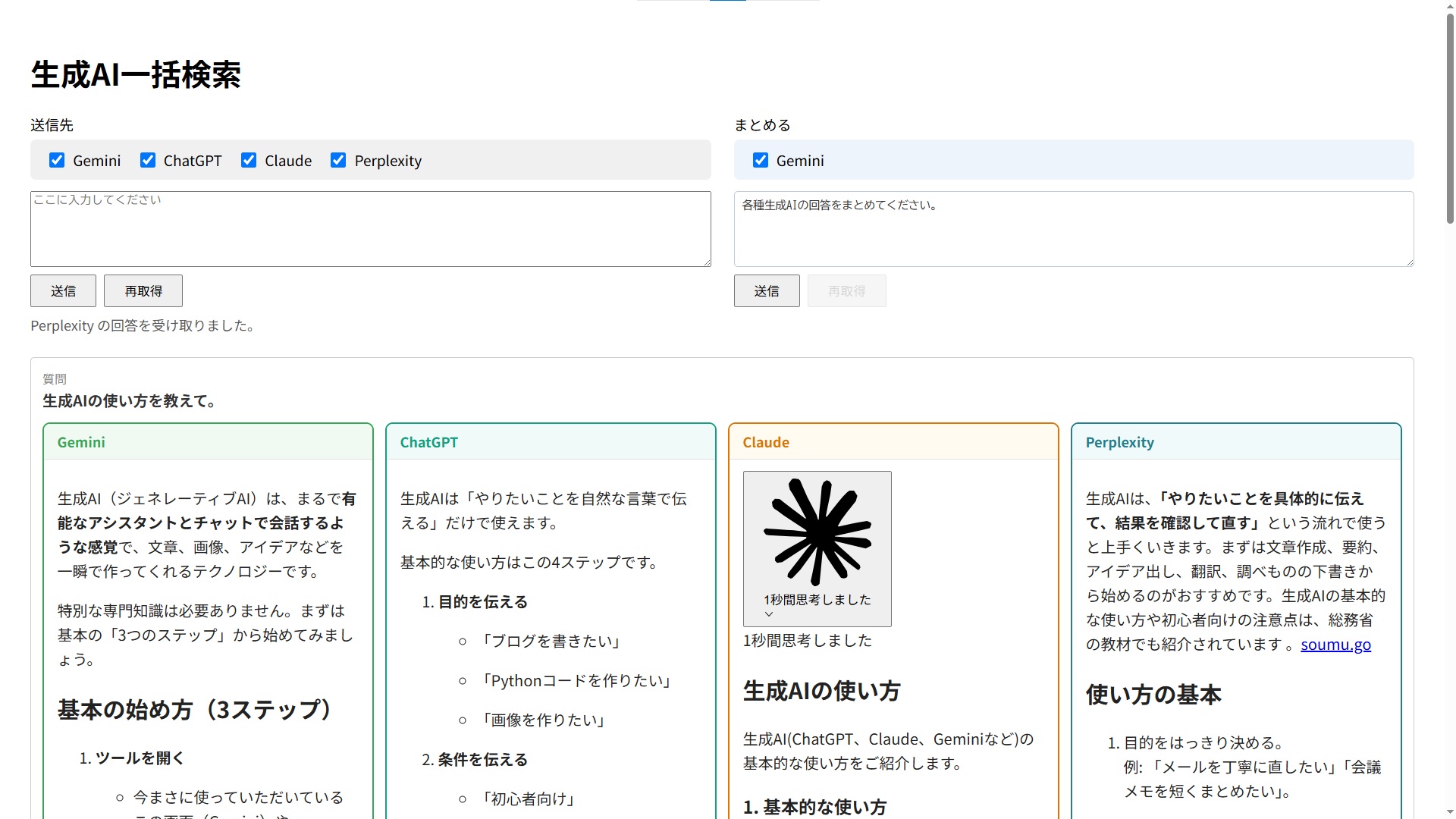1456x819 pixels.
Task: Click the bullet 「画像を作りたい」
Action: 543,720
